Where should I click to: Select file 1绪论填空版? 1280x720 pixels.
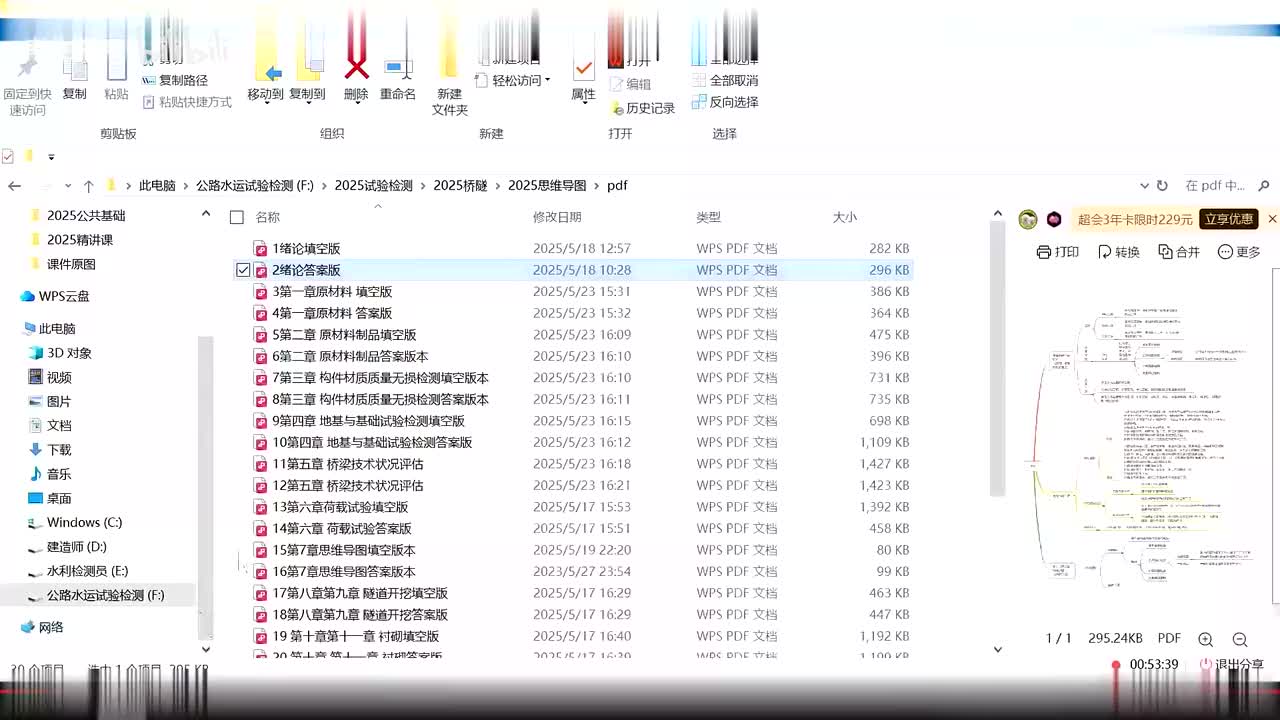(x=306, y=248)
